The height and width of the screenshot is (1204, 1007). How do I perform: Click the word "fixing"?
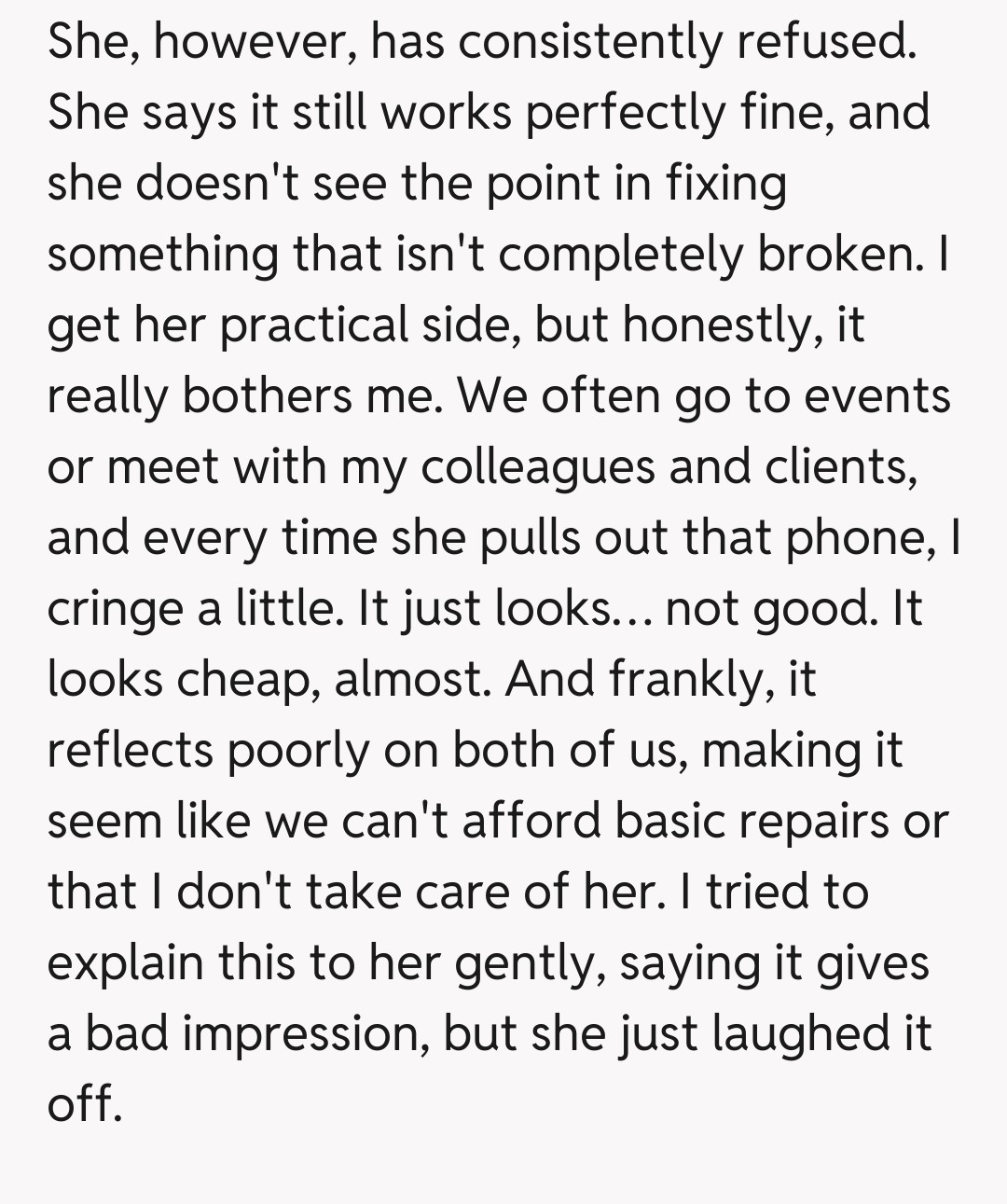(725, 184)
